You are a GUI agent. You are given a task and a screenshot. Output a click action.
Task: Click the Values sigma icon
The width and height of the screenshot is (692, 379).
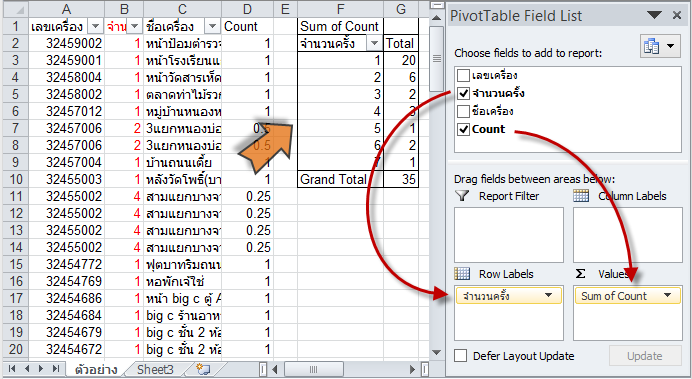(581, 274)
